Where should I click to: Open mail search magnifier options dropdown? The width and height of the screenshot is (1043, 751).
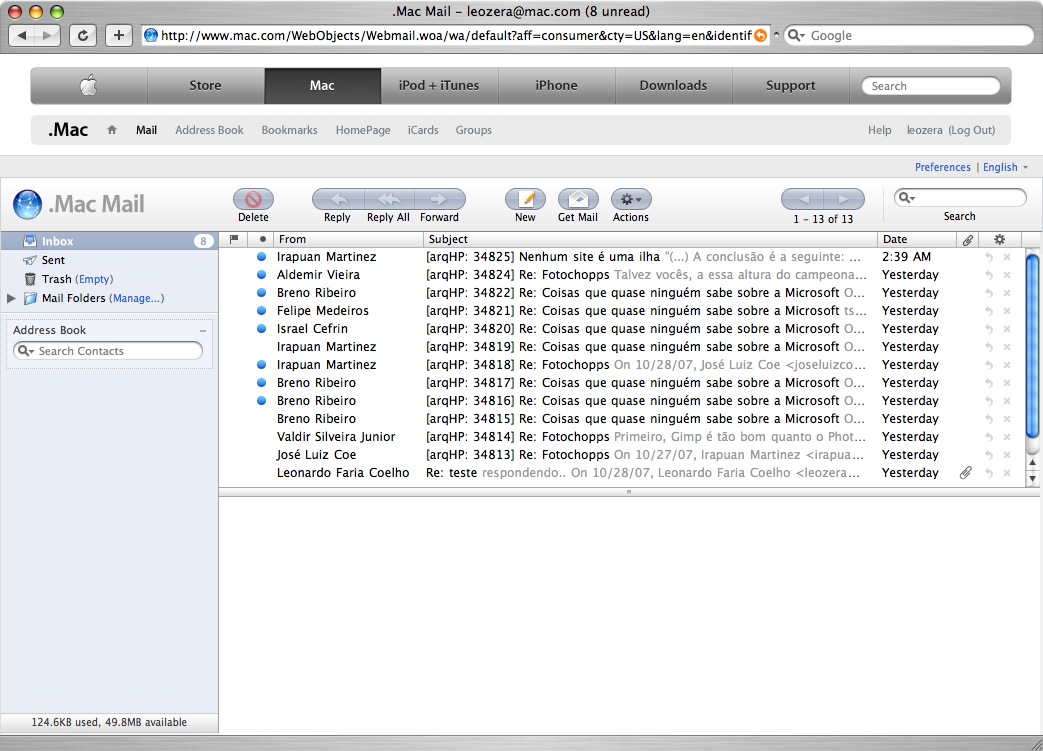tap(907, 198)
